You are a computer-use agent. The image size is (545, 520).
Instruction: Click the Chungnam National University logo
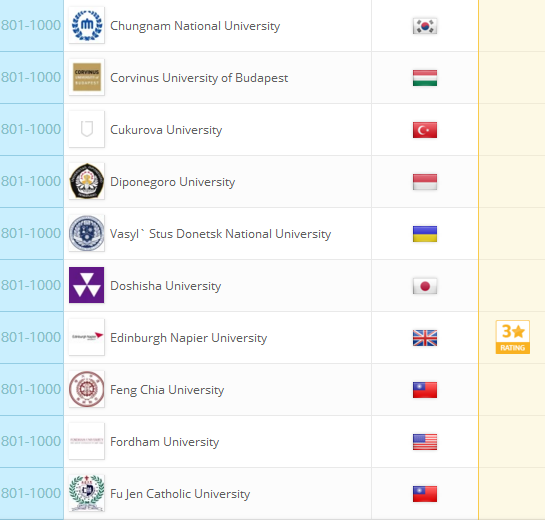point(87,25)
